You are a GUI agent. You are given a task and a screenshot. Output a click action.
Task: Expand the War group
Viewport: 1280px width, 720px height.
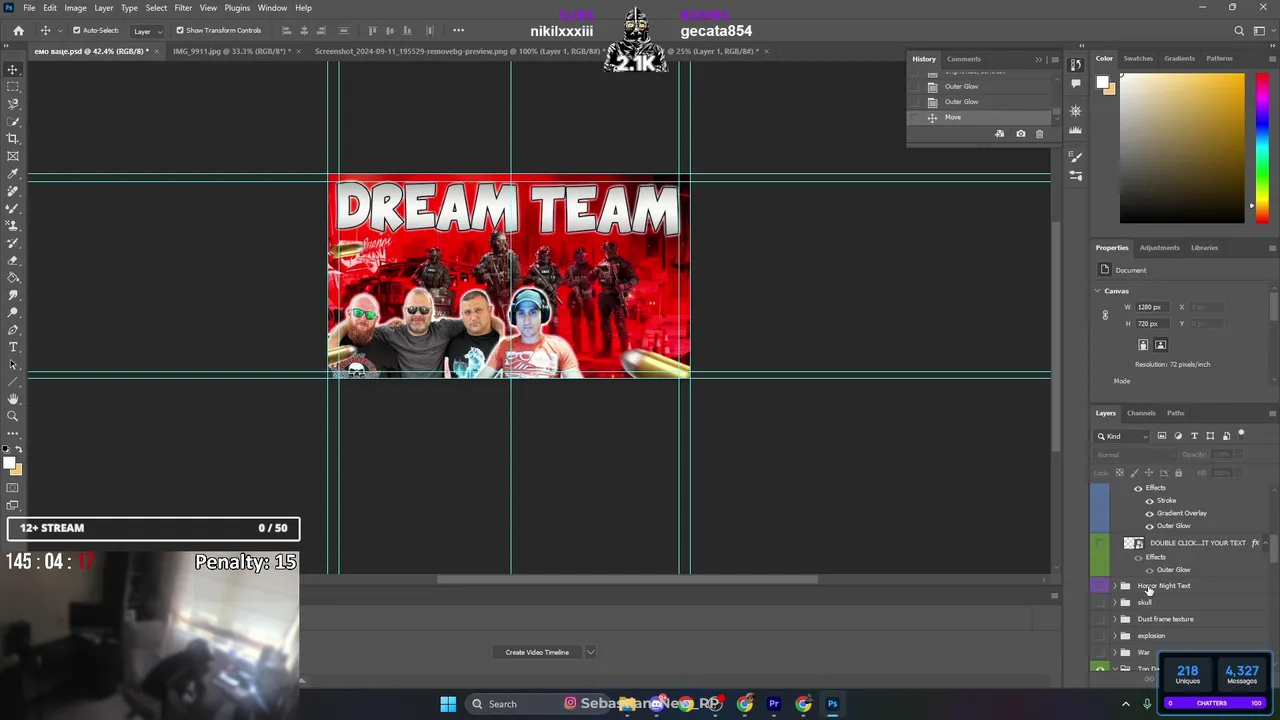point(1115,652)
